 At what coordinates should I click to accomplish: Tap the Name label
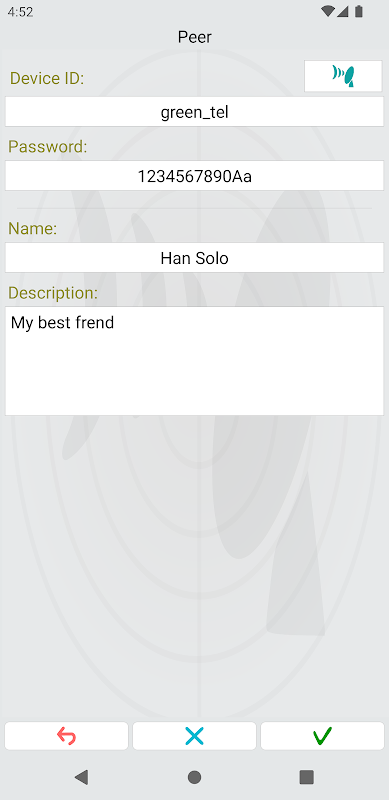click(33, 229)
